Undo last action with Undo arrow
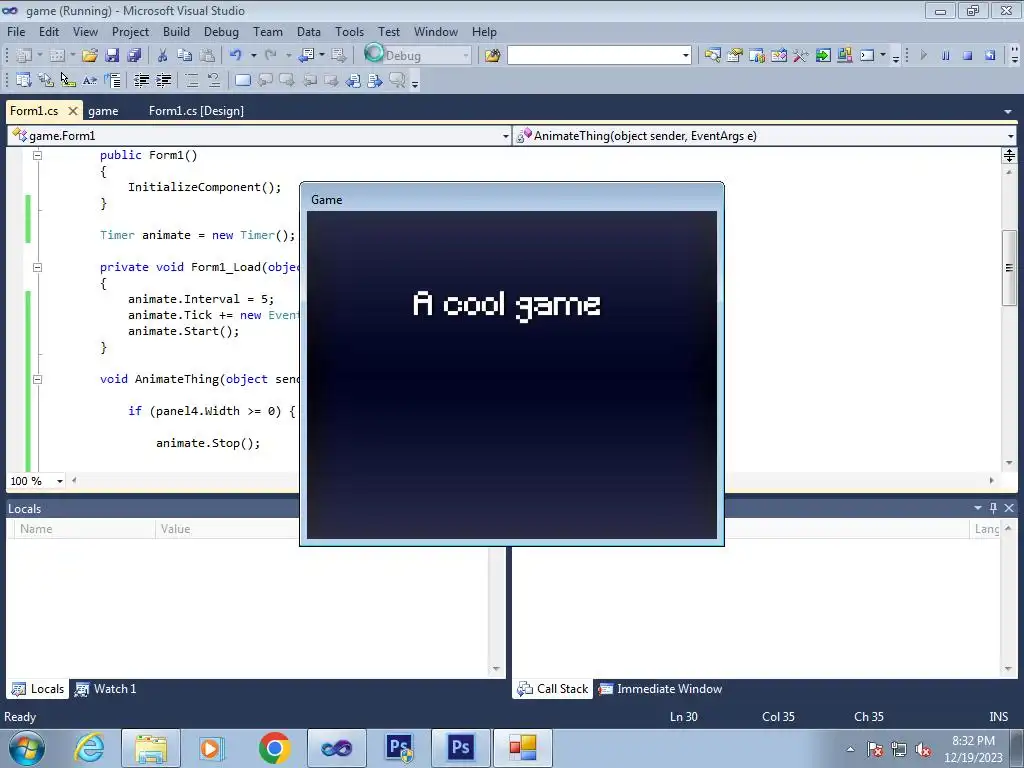The height and width of the screenshot is (768, 1024). coord(236,56)
